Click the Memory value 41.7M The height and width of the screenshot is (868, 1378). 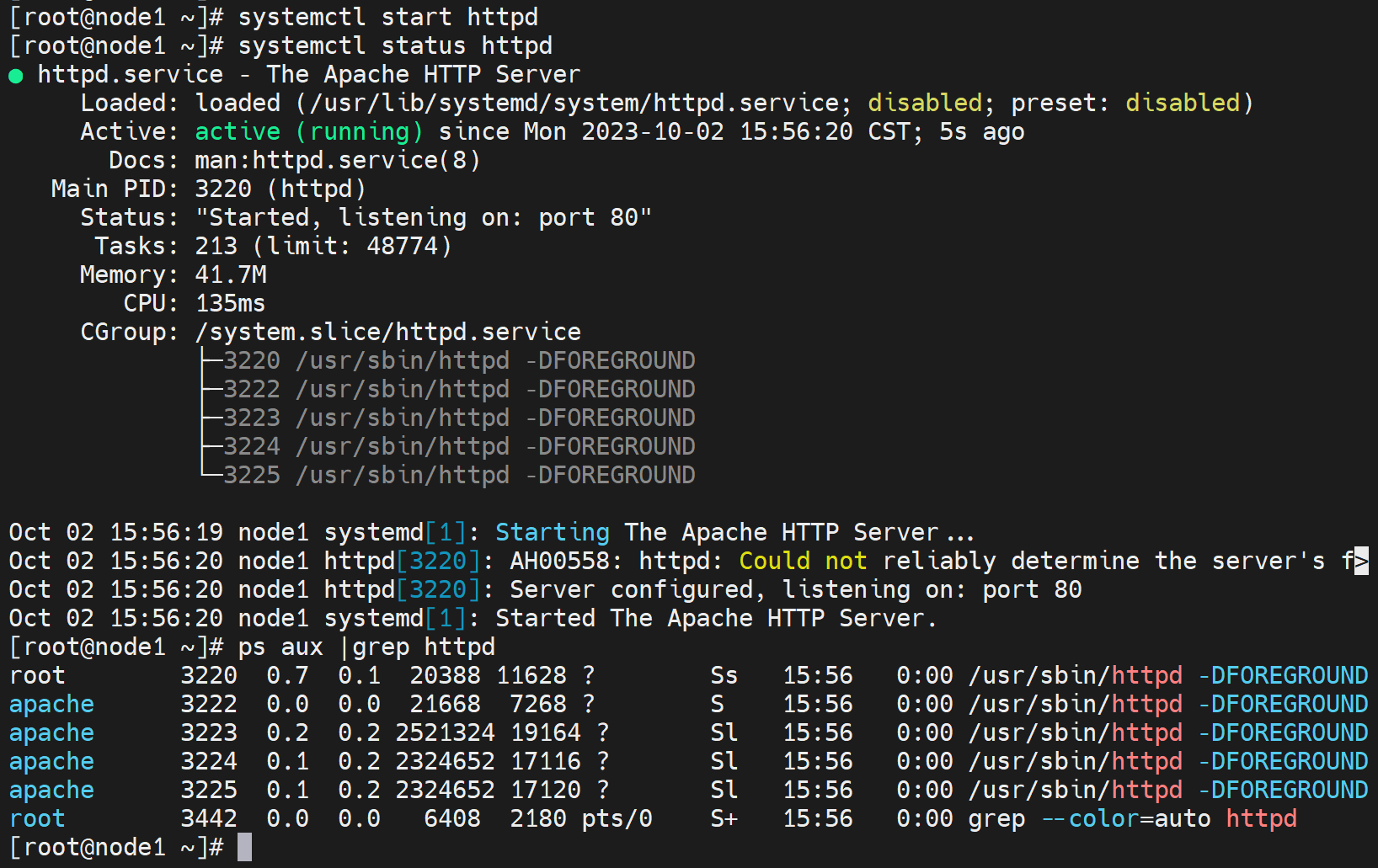click(231, 274)
